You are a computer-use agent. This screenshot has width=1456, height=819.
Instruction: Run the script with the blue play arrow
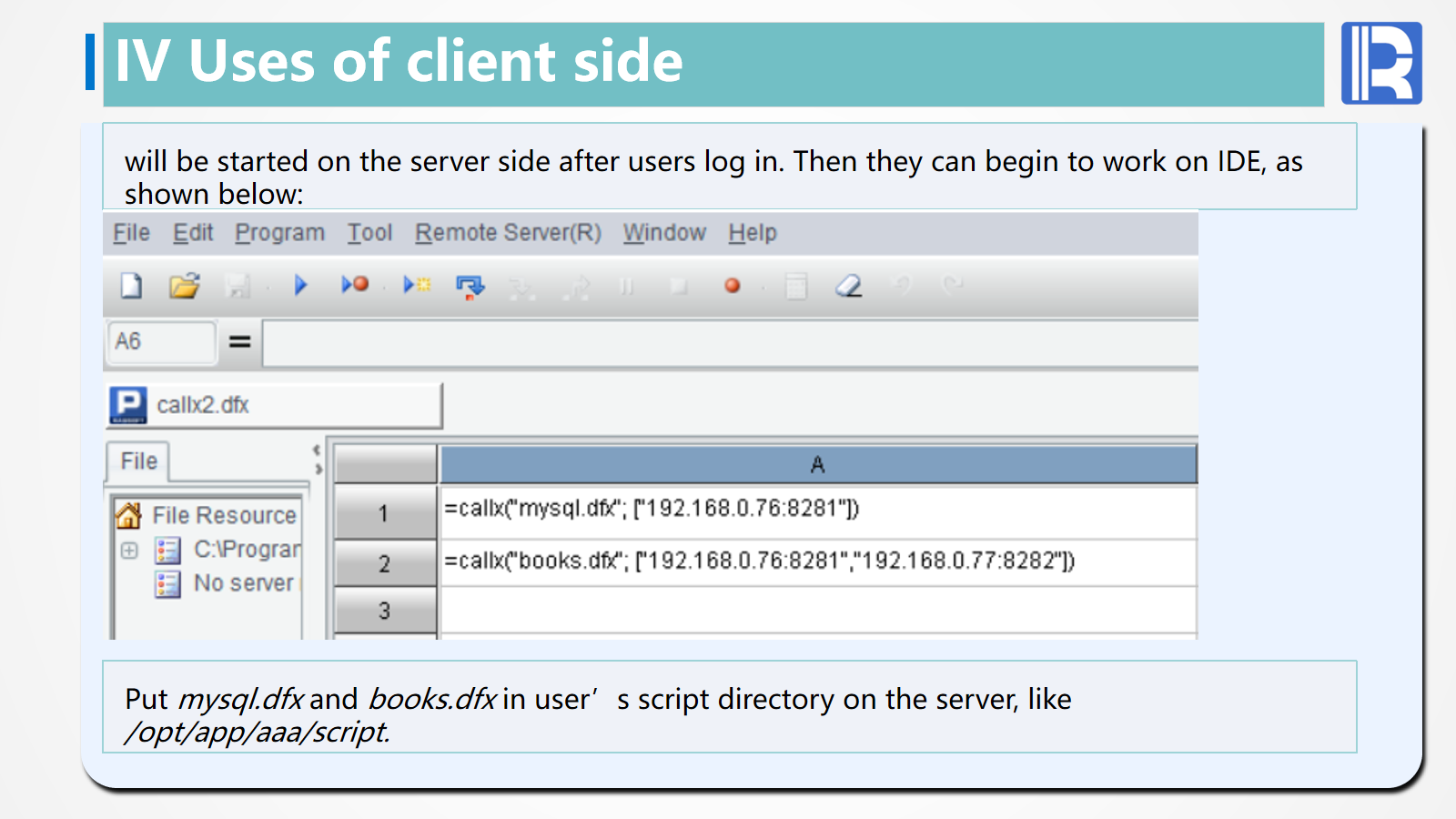301,286
